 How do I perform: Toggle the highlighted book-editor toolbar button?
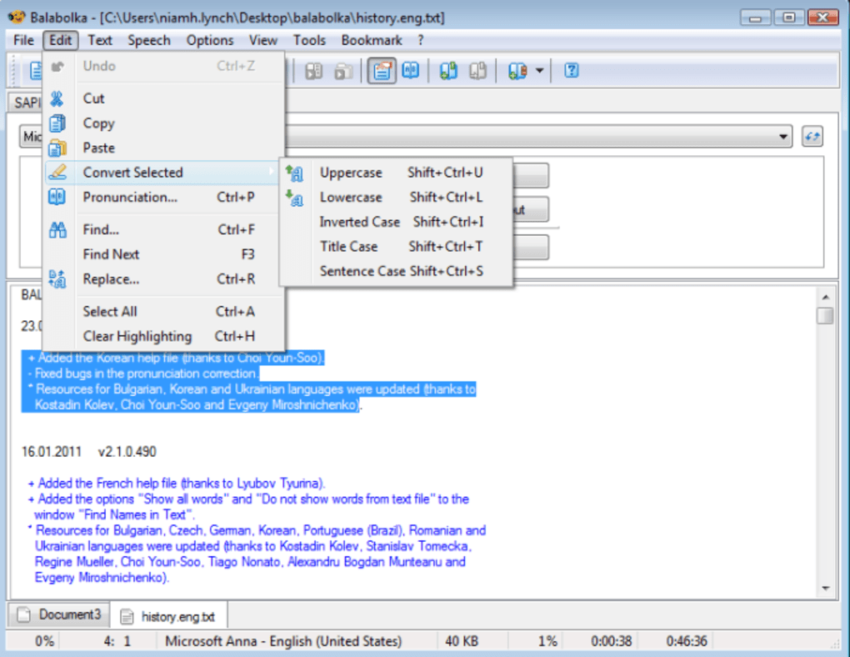coord(381,70)
